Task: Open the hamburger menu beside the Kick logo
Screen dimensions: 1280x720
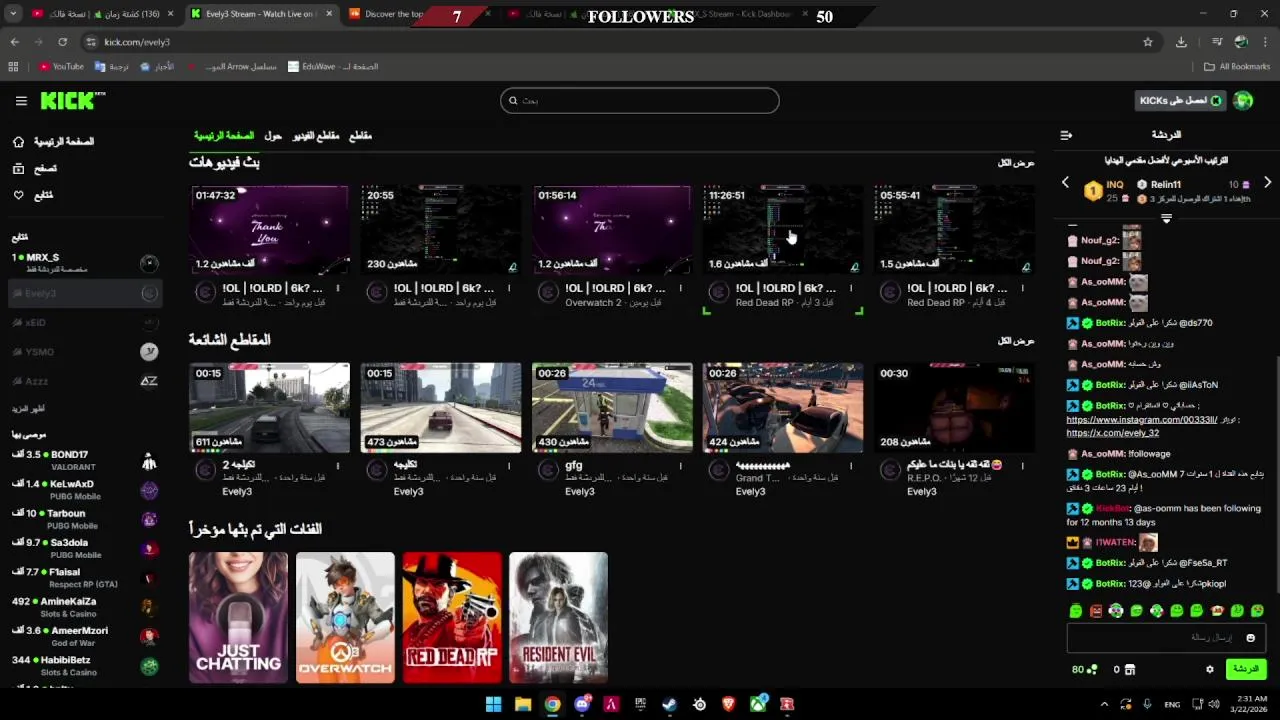Action: click(21, 101)
